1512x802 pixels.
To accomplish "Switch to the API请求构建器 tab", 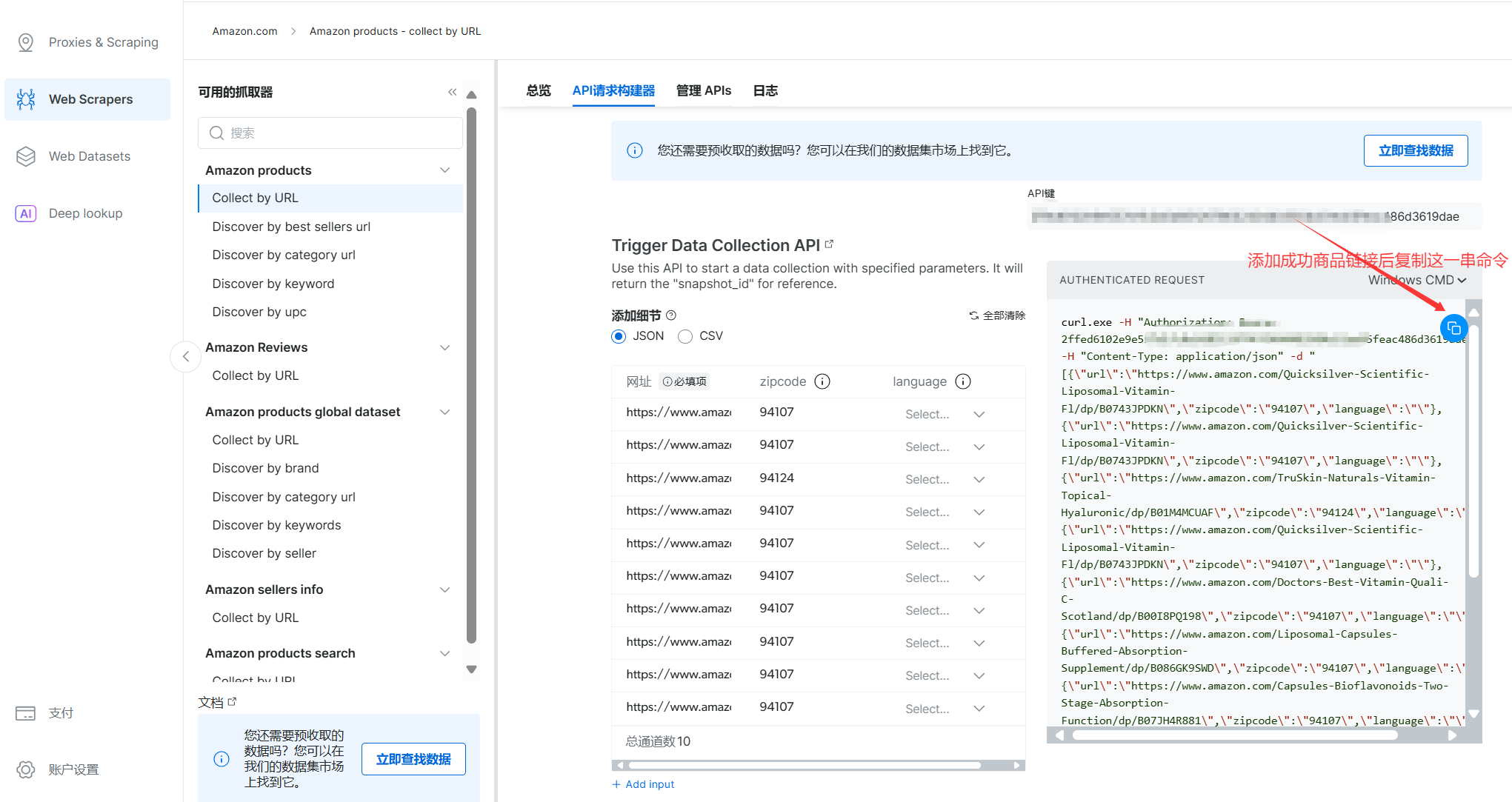I will (x=613, y=90).
